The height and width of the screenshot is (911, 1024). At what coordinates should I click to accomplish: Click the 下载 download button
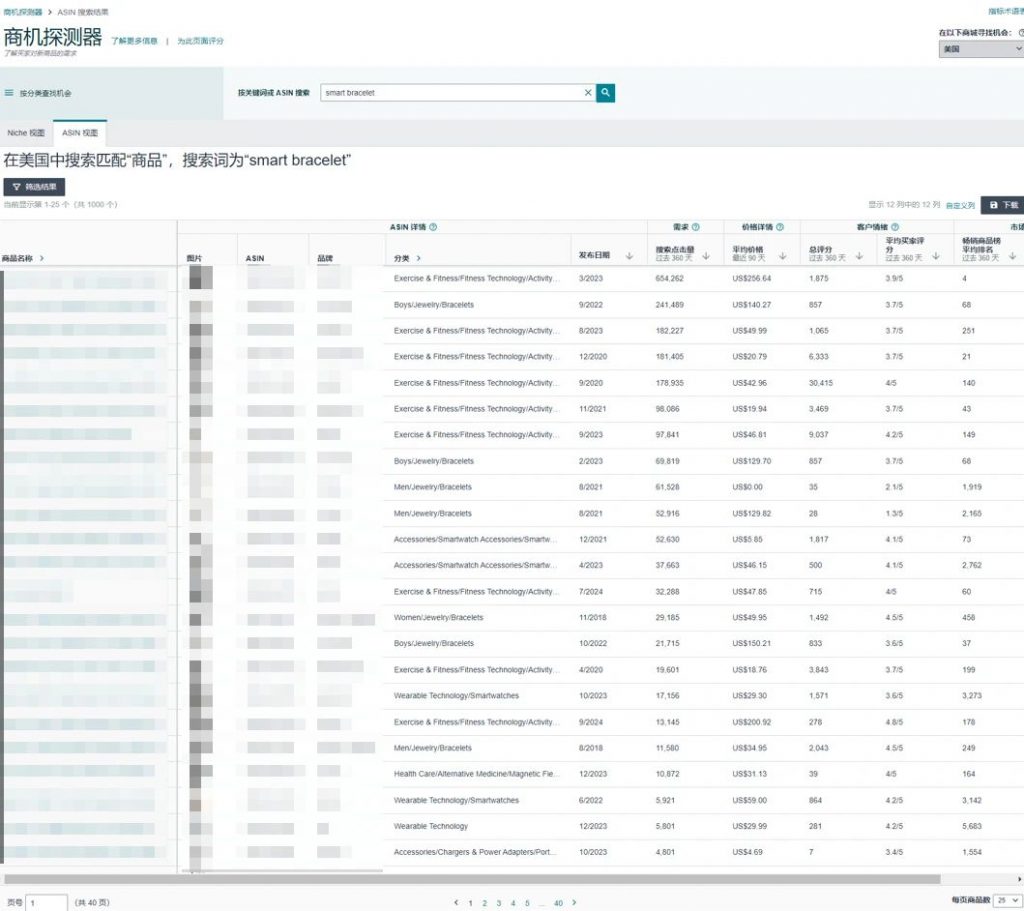click(x=1003, y=205)
